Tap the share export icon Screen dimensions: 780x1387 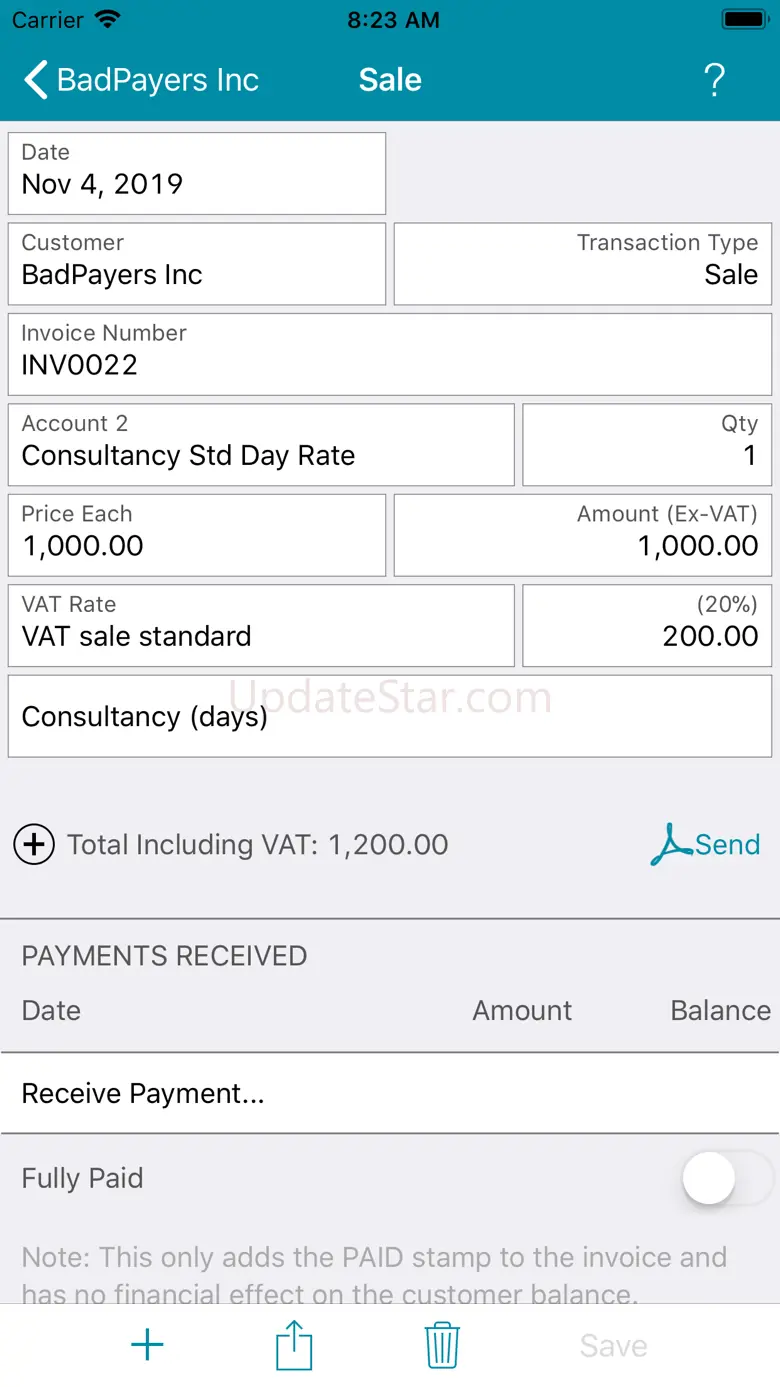(x=294, y=1345)
